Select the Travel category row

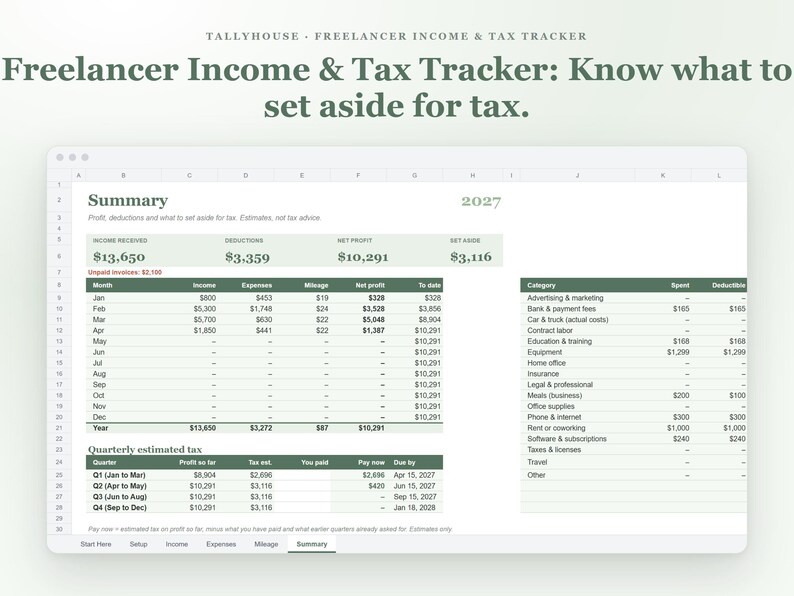point(633,462)
